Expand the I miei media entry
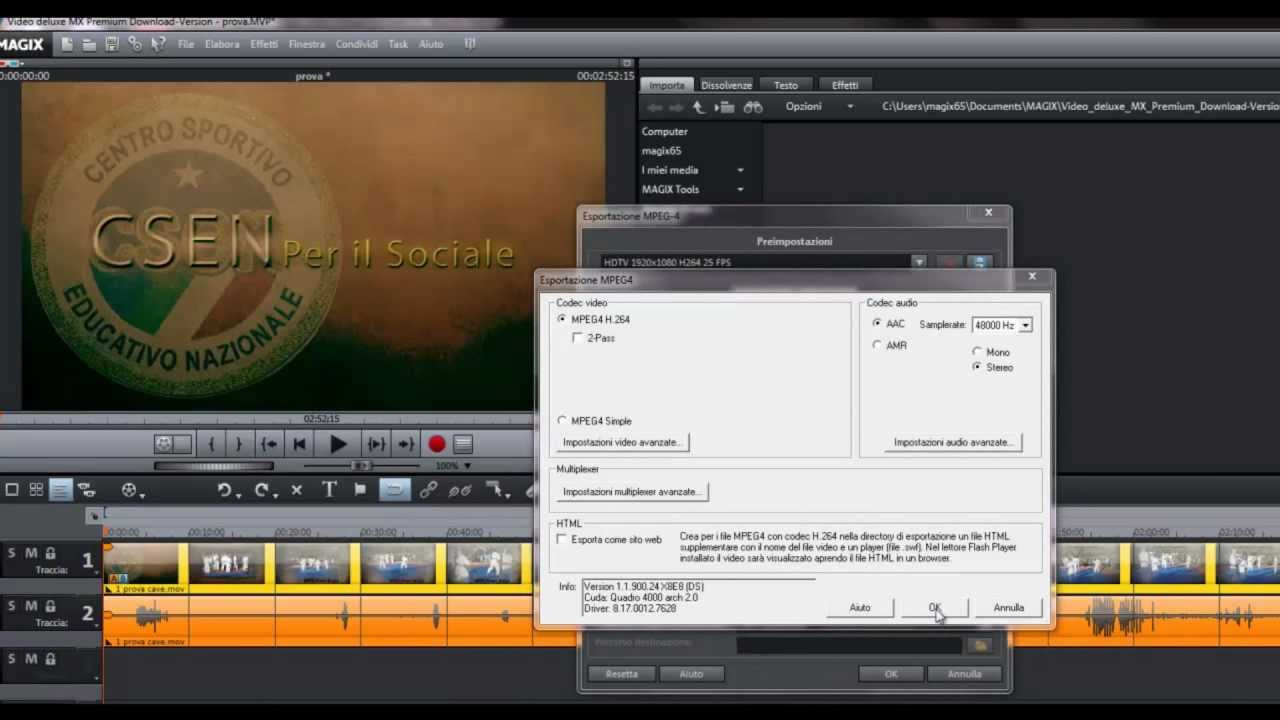 coord(740,170)
